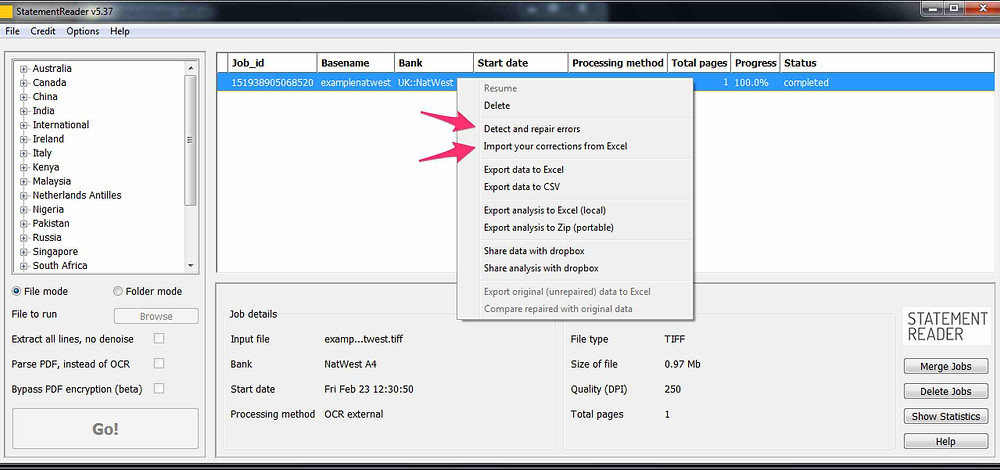The height and width of the screenshot is (470, 1000).
Task: Click the Go! button
Action: click(105, 429)
